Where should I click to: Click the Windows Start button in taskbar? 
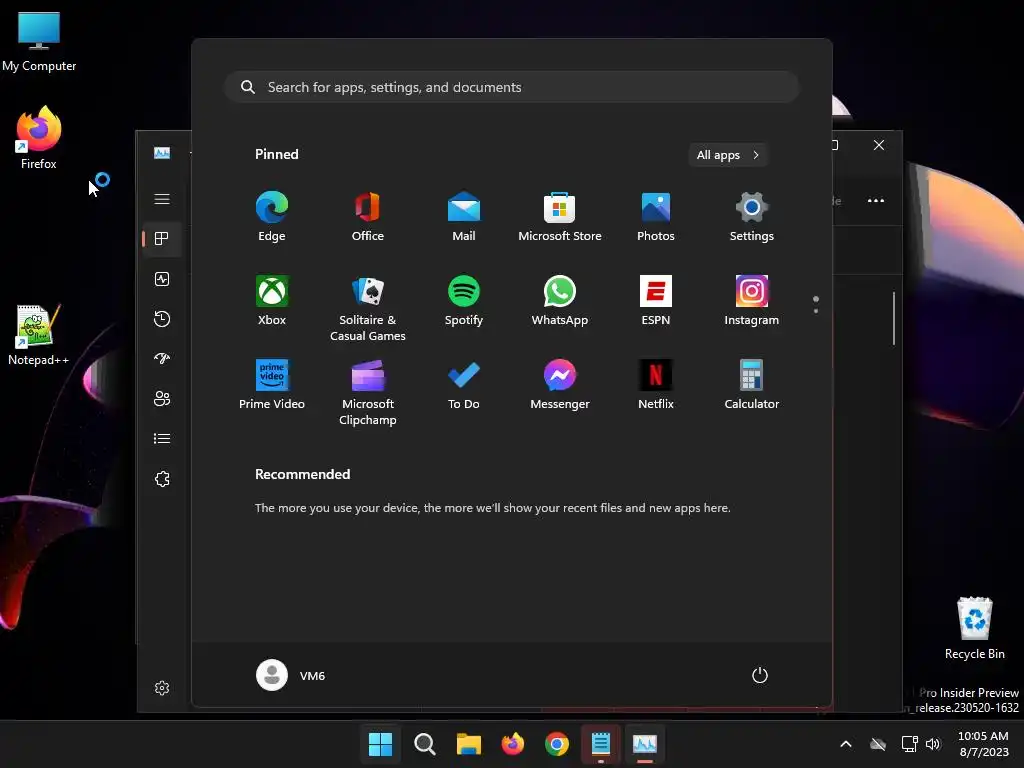380,744
